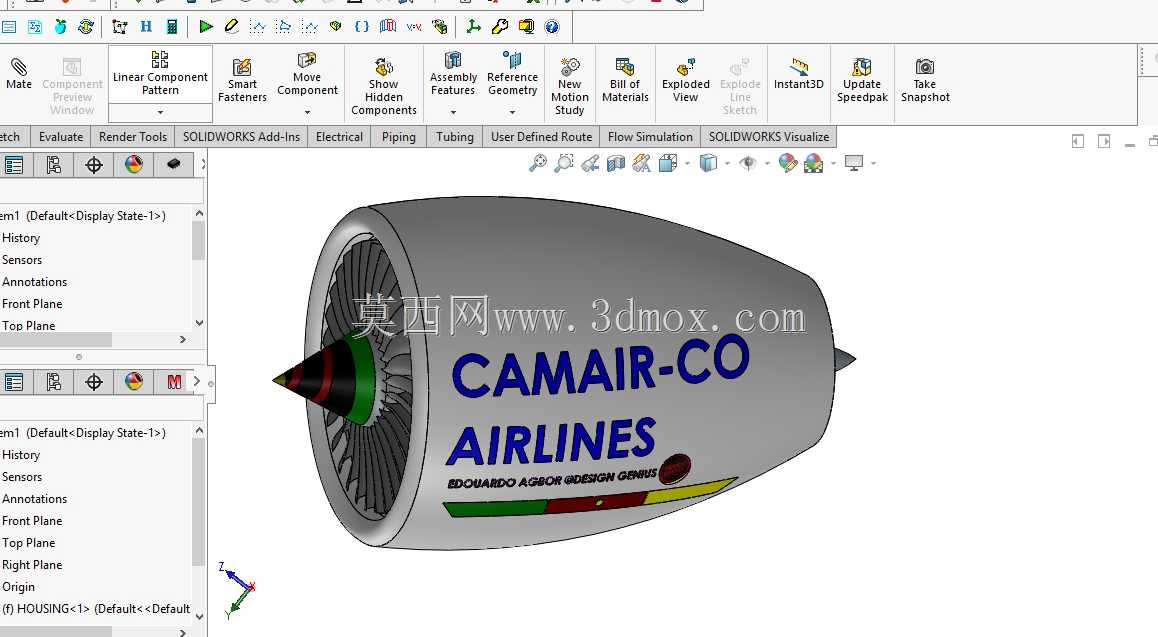The image size is (1158, 637).
Task: Select the Move Component tool
Action: [x=307, y=74]
